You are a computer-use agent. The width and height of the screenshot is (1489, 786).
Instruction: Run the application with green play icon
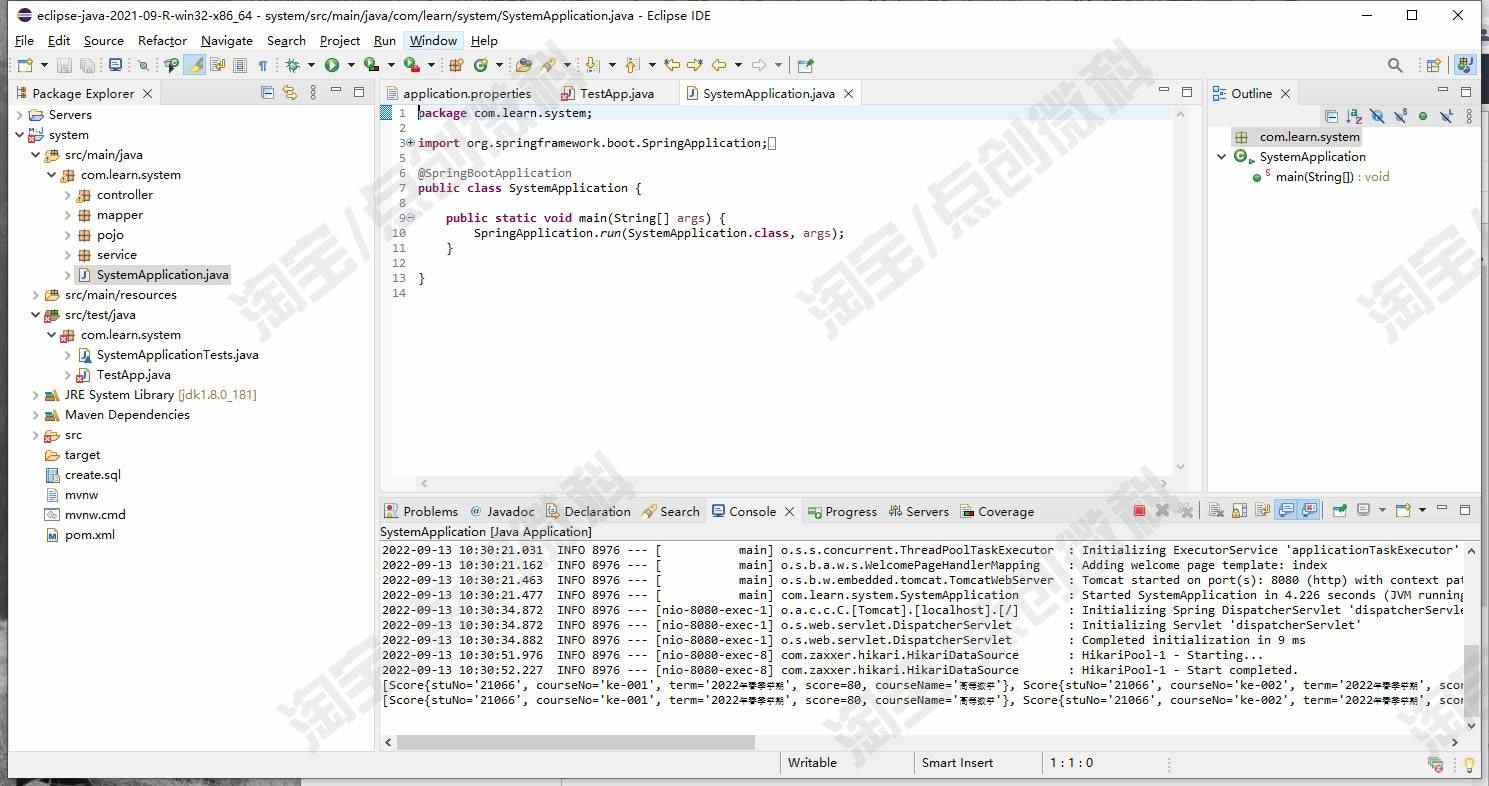tap(331, 65)
